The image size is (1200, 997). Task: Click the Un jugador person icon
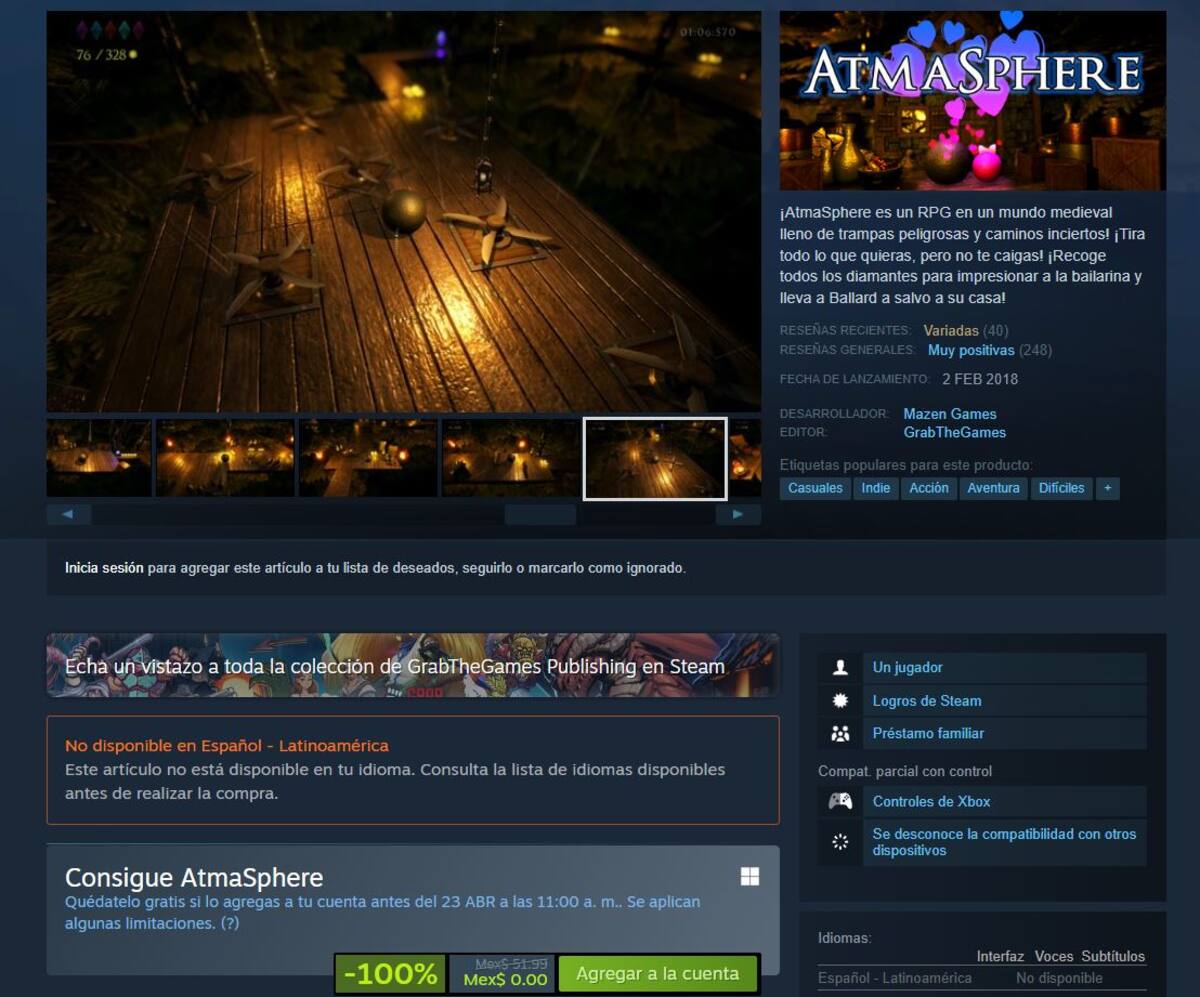tap(840, 667)
